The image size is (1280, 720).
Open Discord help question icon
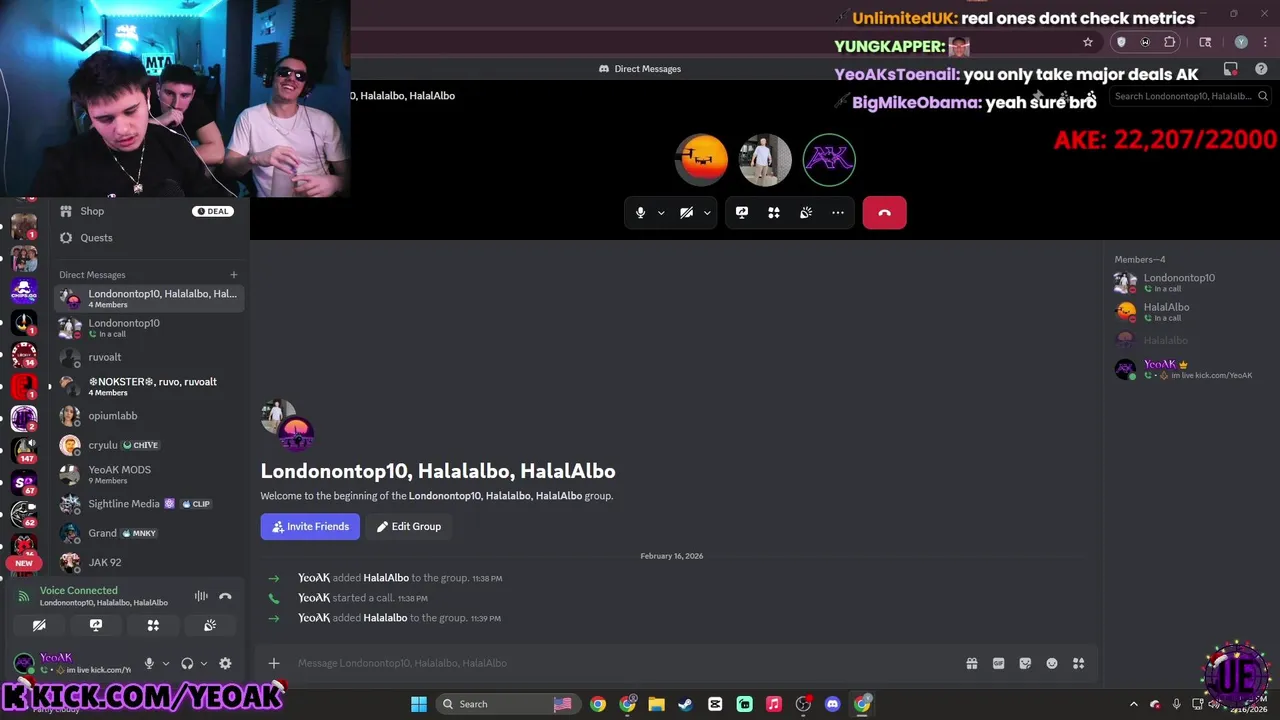click(1261, 69)
